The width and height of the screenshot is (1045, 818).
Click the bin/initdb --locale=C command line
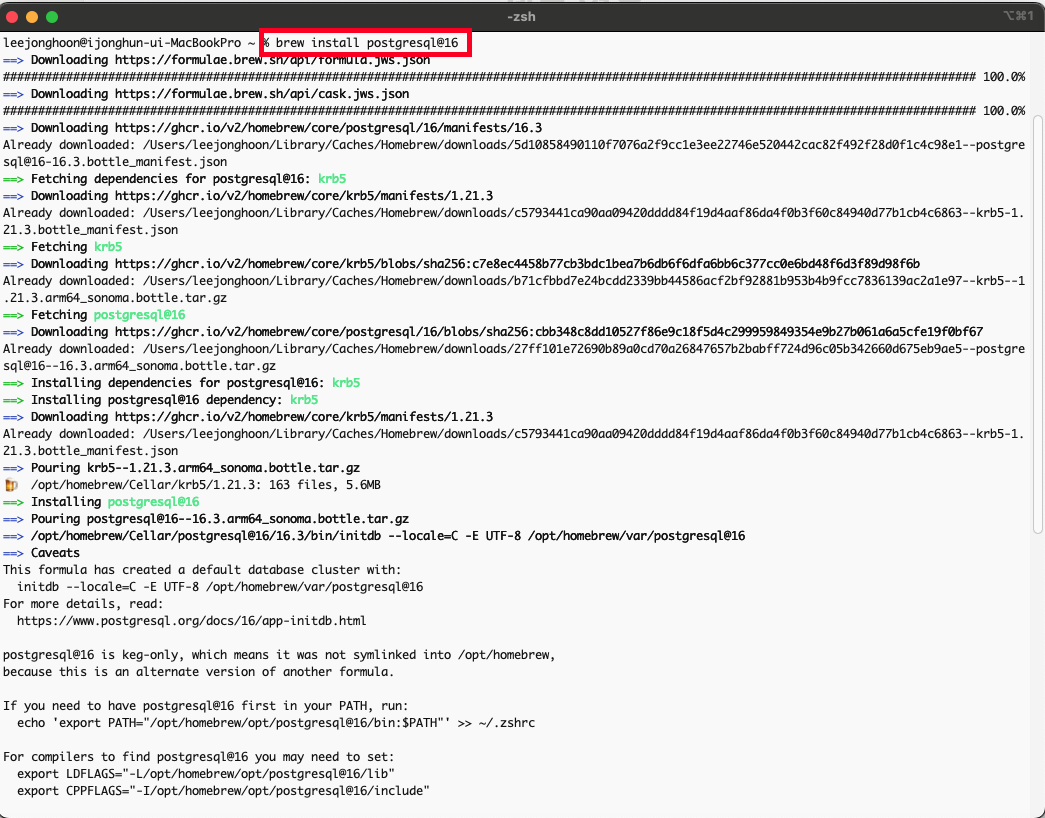(374, 536)
